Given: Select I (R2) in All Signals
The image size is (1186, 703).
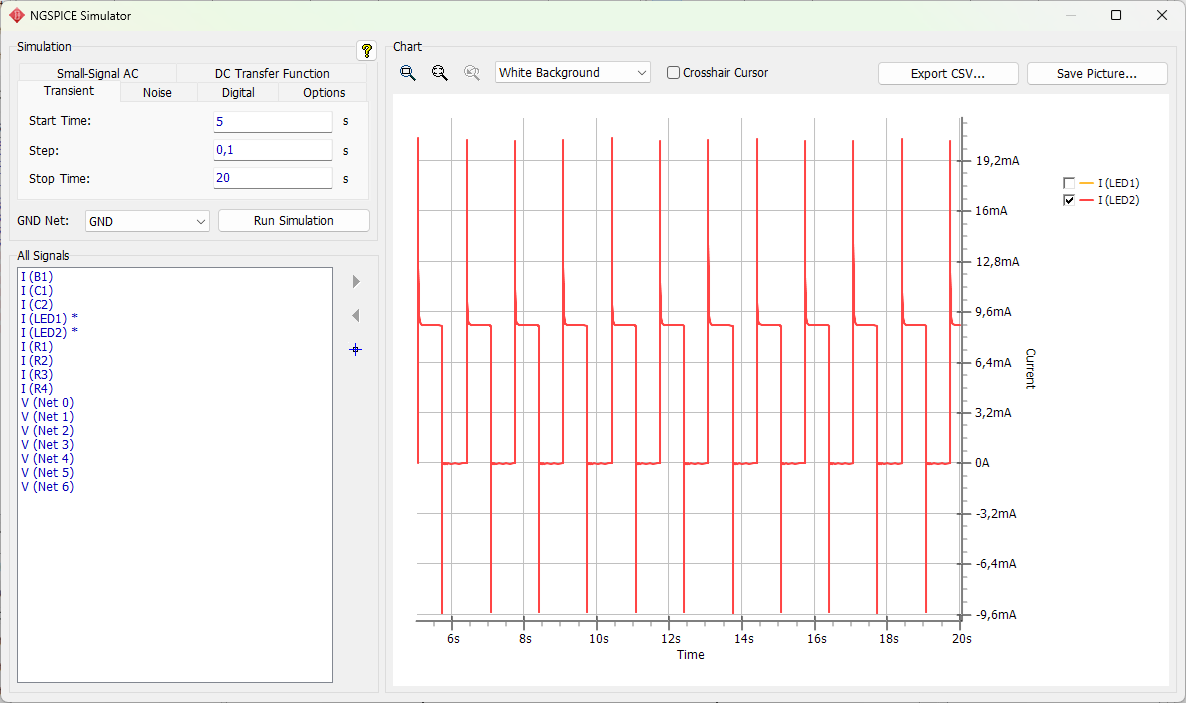Looking at the screenshot, I should (37, 361).
